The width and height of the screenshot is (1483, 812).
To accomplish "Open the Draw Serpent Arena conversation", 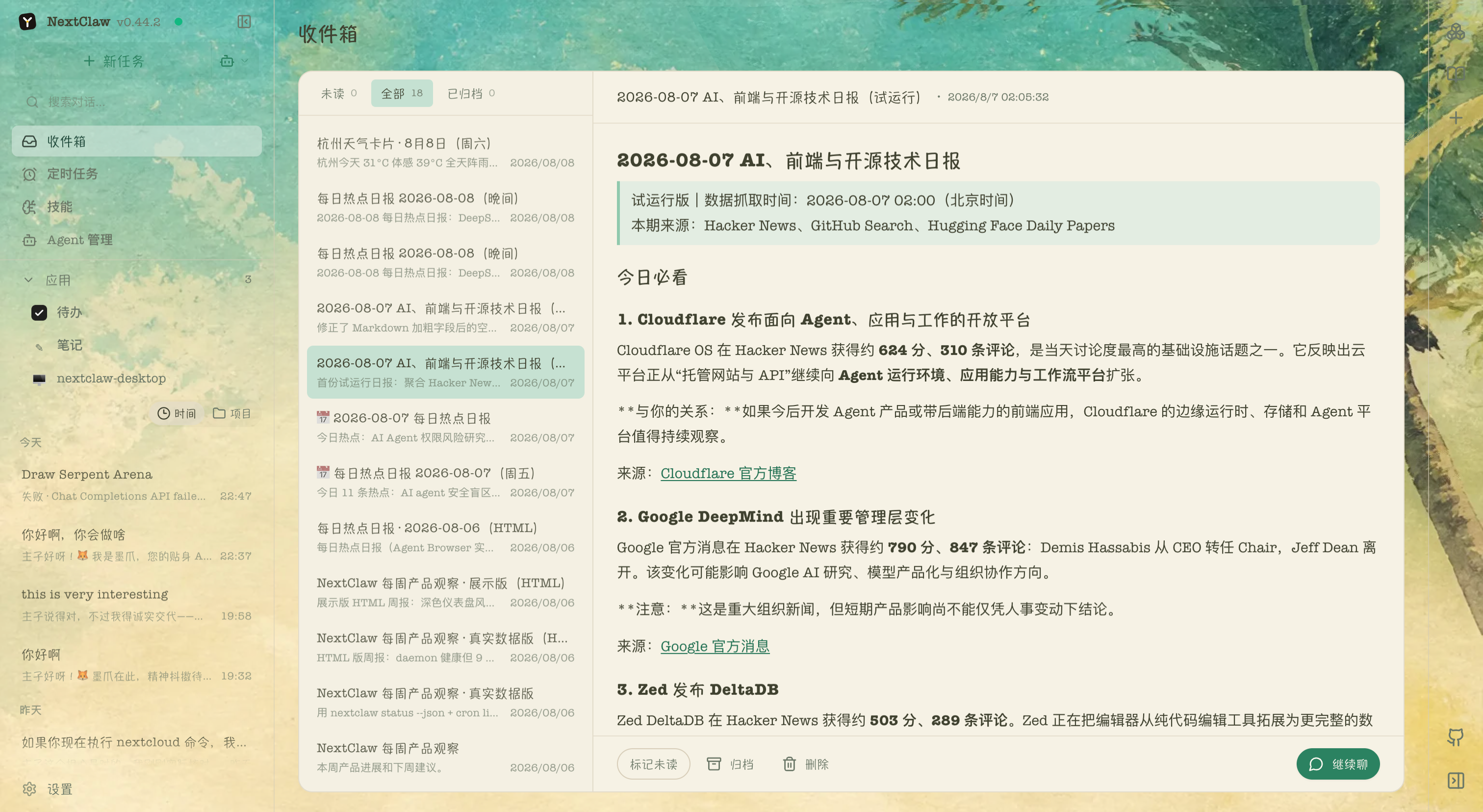I will 136,484.
